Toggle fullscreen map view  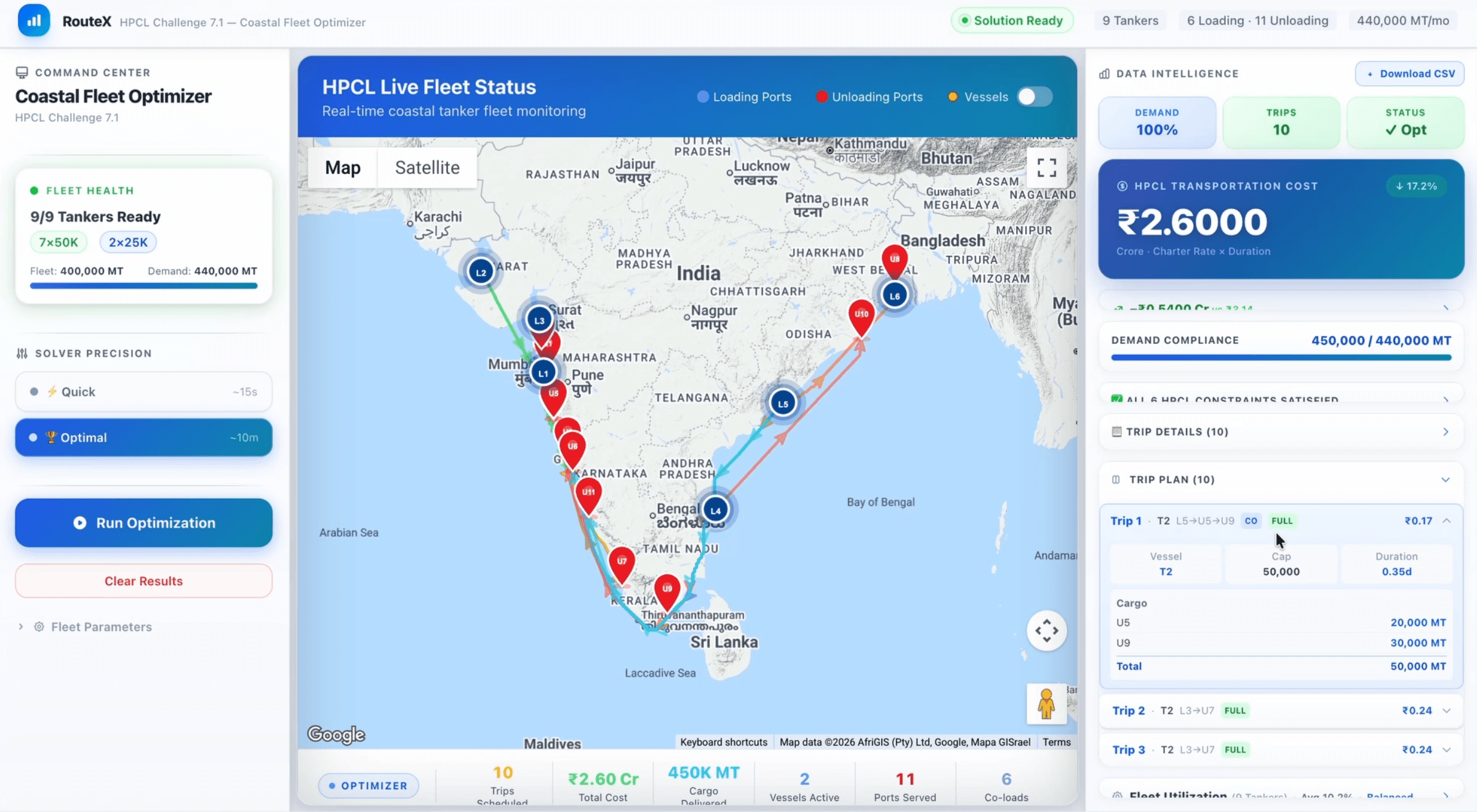pos(1046,167)
